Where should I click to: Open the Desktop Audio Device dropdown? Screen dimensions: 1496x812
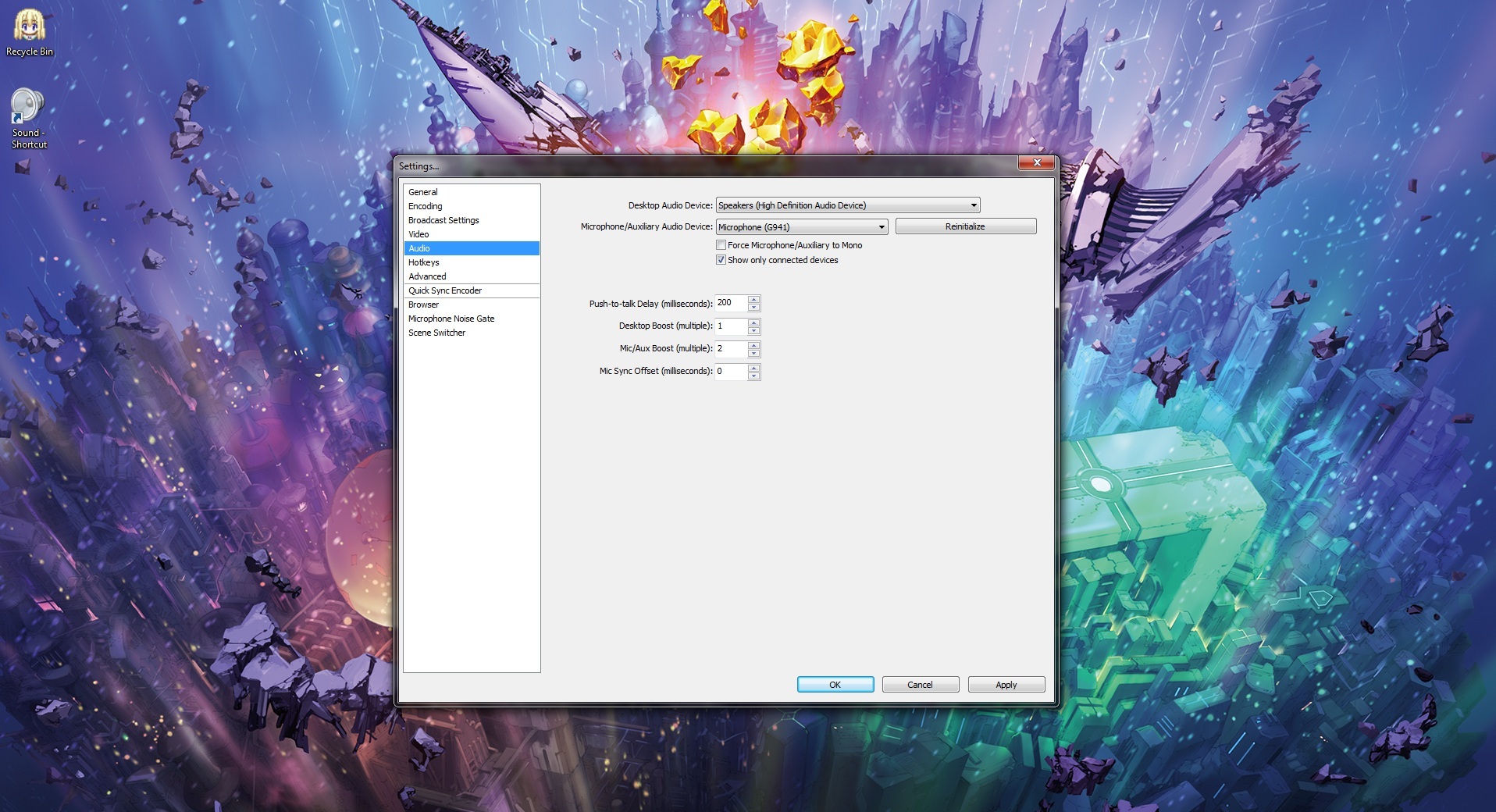click(x=848, y=205)
